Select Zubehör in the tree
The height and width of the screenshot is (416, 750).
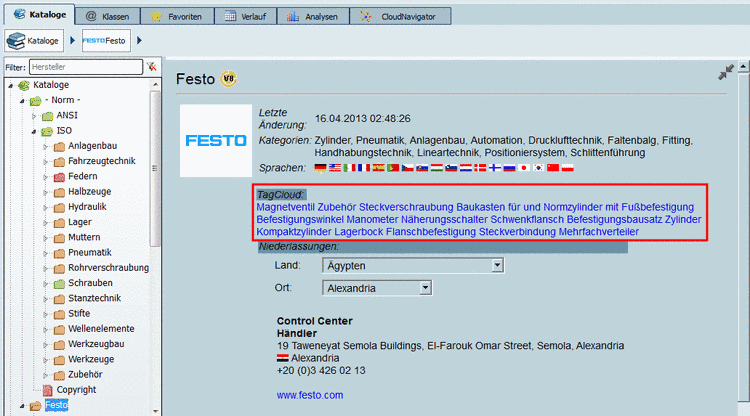(x=85, y=374)
